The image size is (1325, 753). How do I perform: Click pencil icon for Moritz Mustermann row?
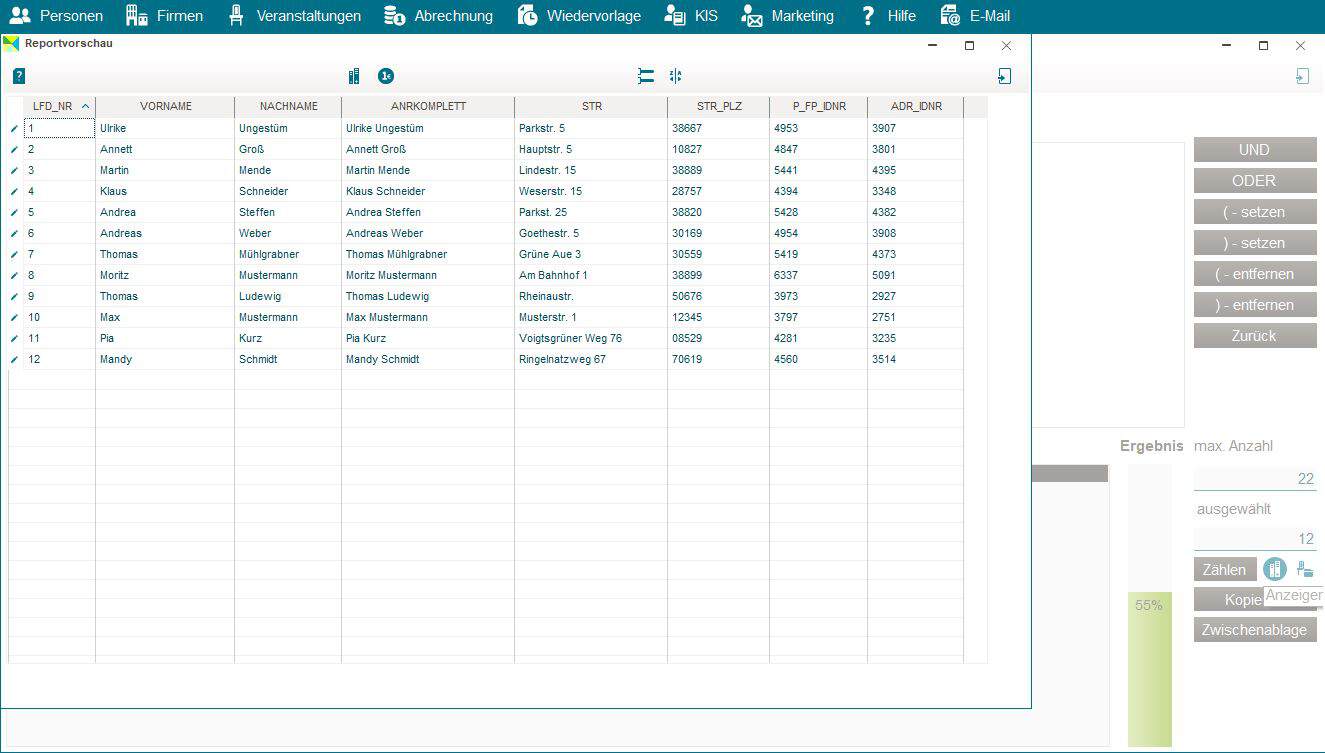click(x=14, y=276)
